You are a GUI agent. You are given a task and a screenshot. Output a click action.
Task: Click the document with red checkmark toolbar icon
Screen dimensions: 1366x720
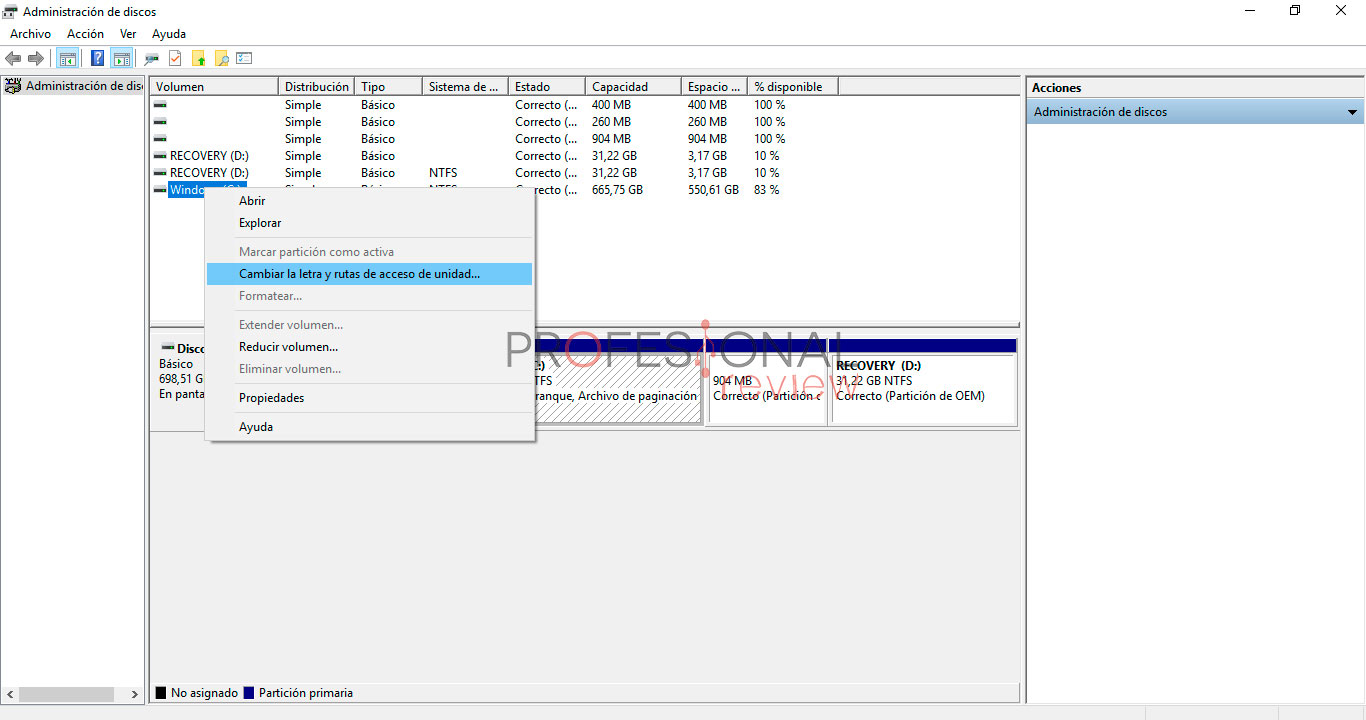[175, 58]
